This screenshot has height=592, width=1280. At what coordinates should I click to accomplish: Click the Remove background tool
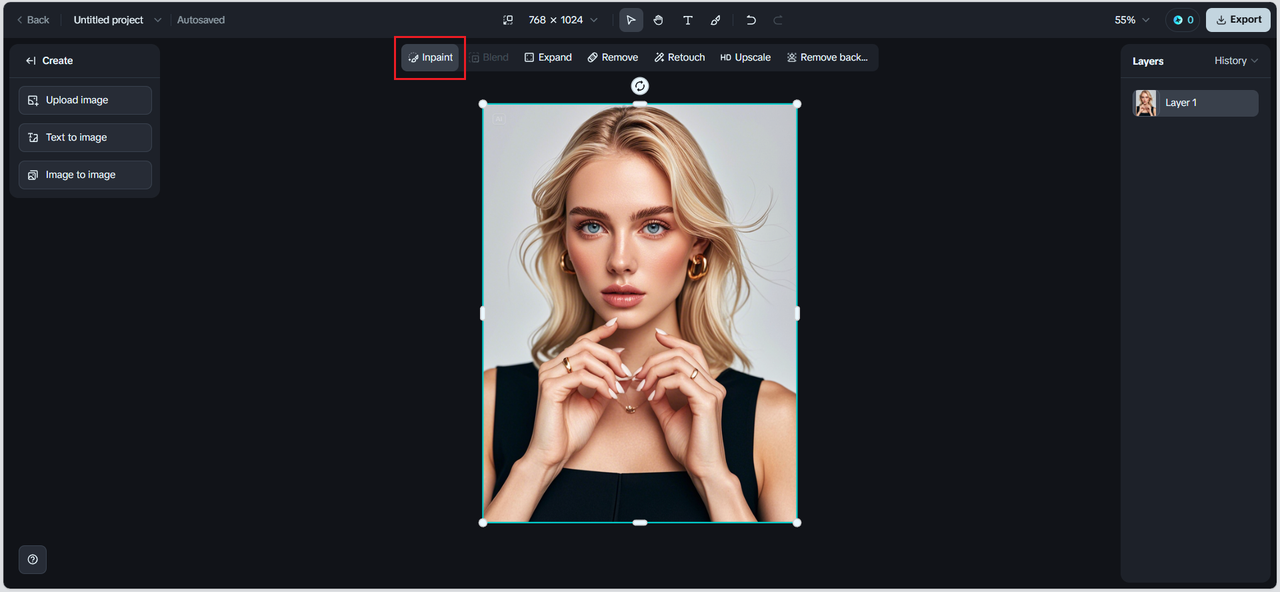click(827, 58)
